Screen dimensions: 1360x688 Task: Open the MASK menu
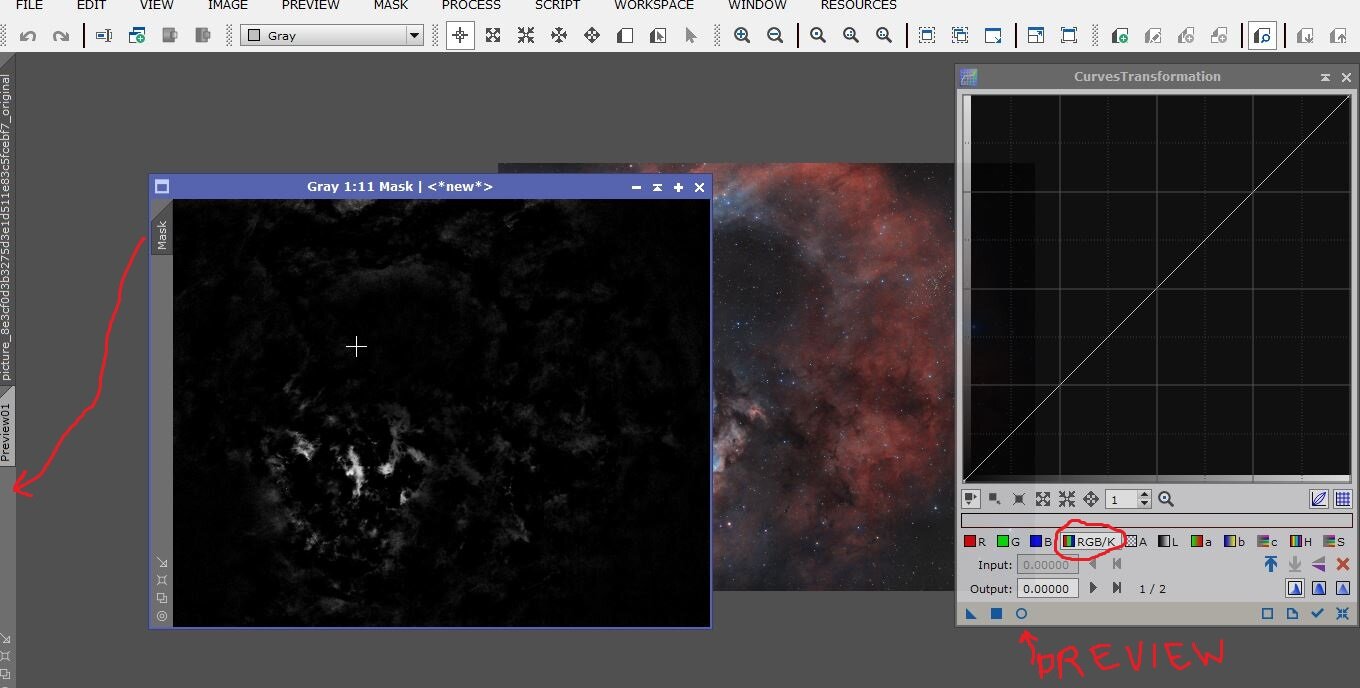click(x=390, y=5)
